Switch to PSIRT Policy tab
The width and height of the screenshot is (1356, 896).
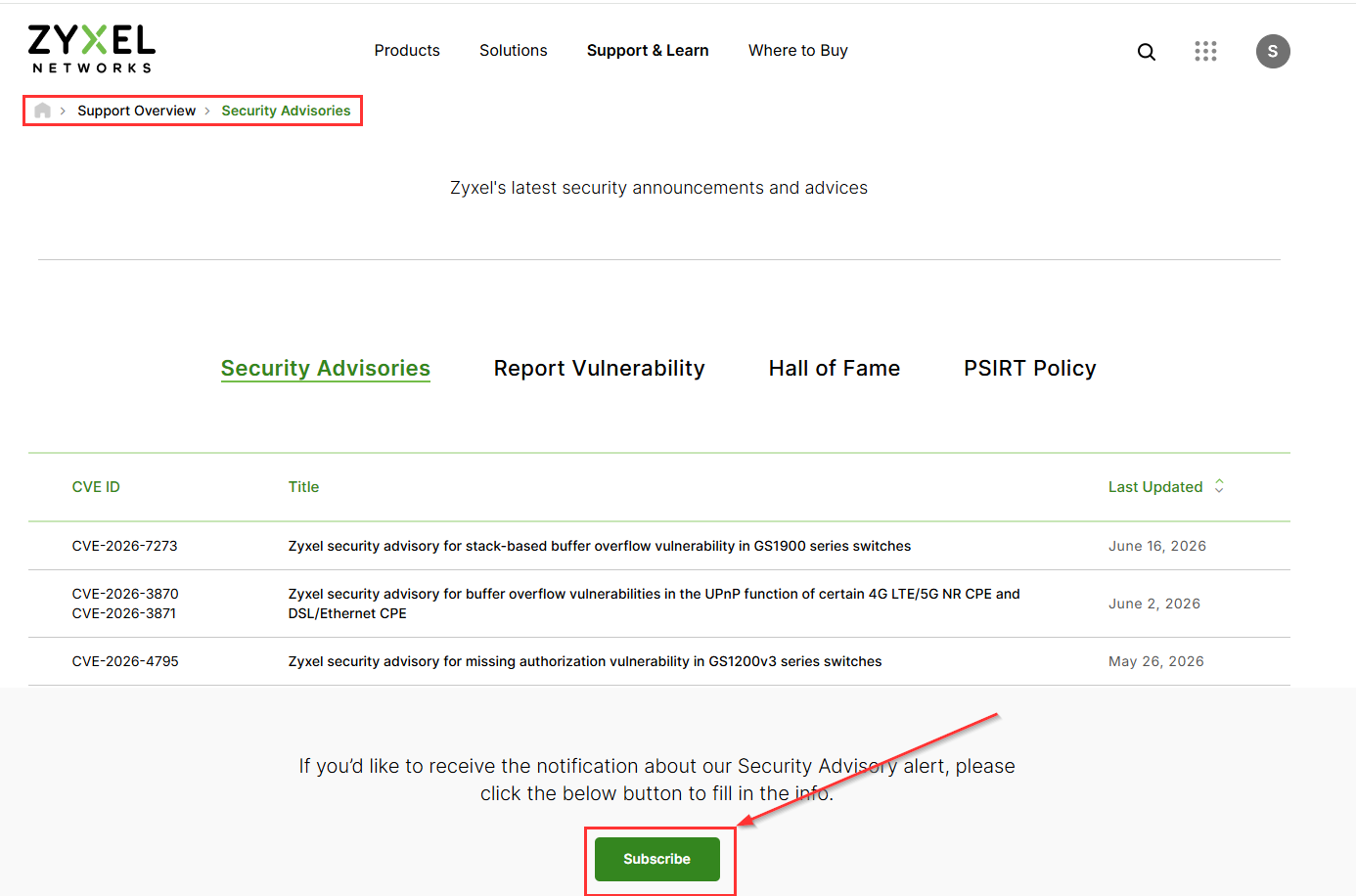click(1030, 369)
